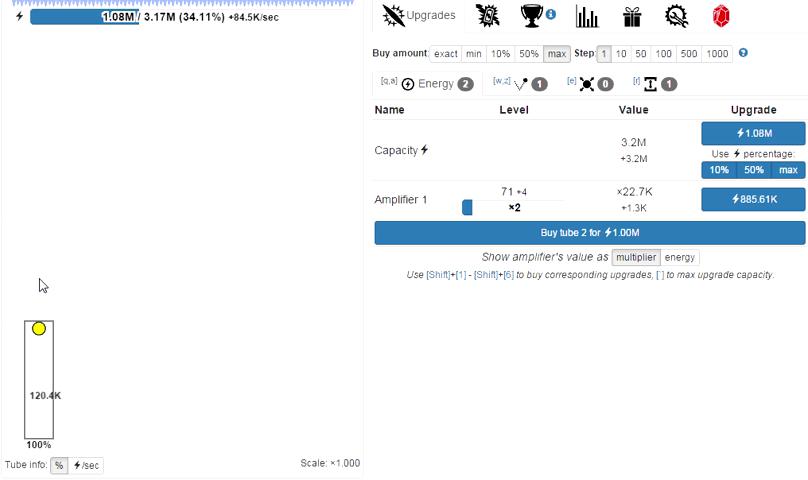808x480 pixels.
Task: Click the blue help icon after Step options
Action: (x=743, y=53)
